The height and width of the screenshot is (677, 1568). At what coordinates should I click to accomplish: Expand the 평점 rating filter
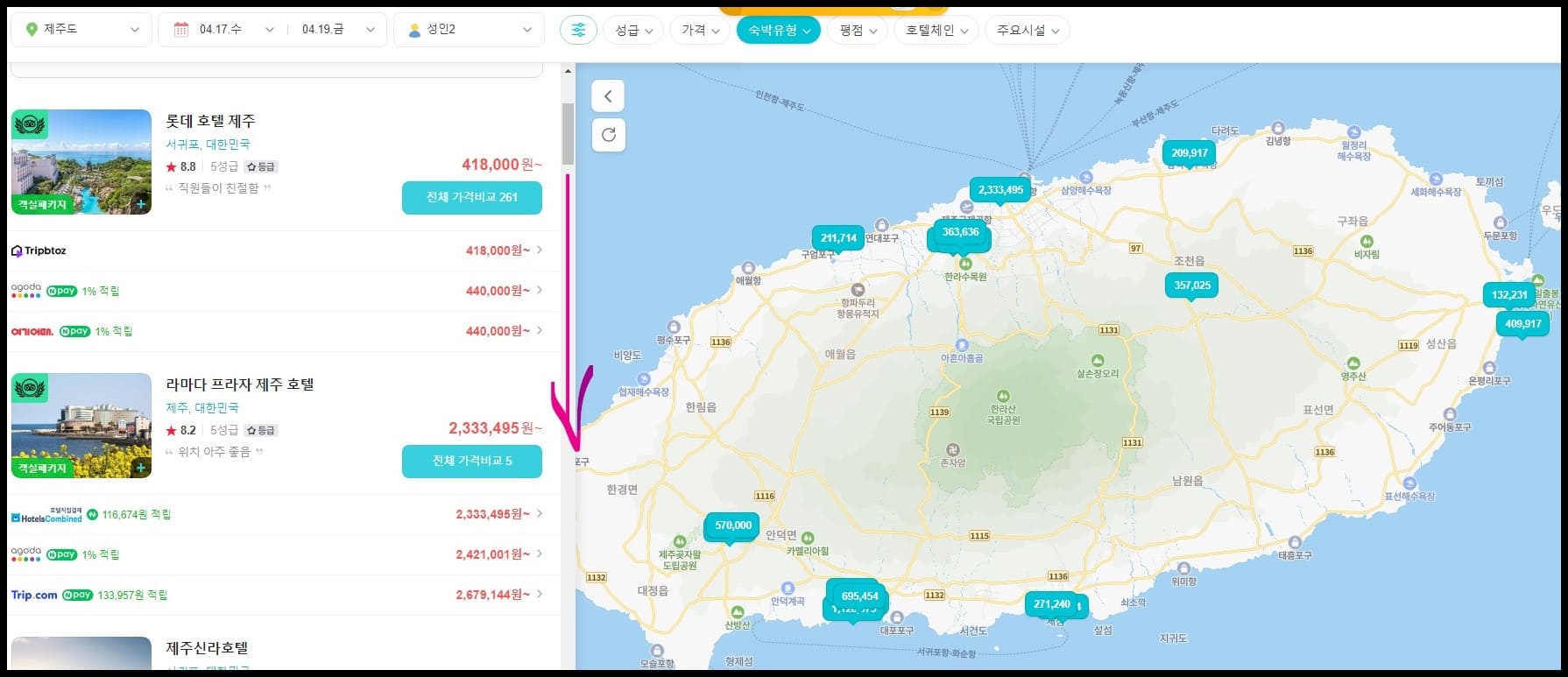[858, 31]
